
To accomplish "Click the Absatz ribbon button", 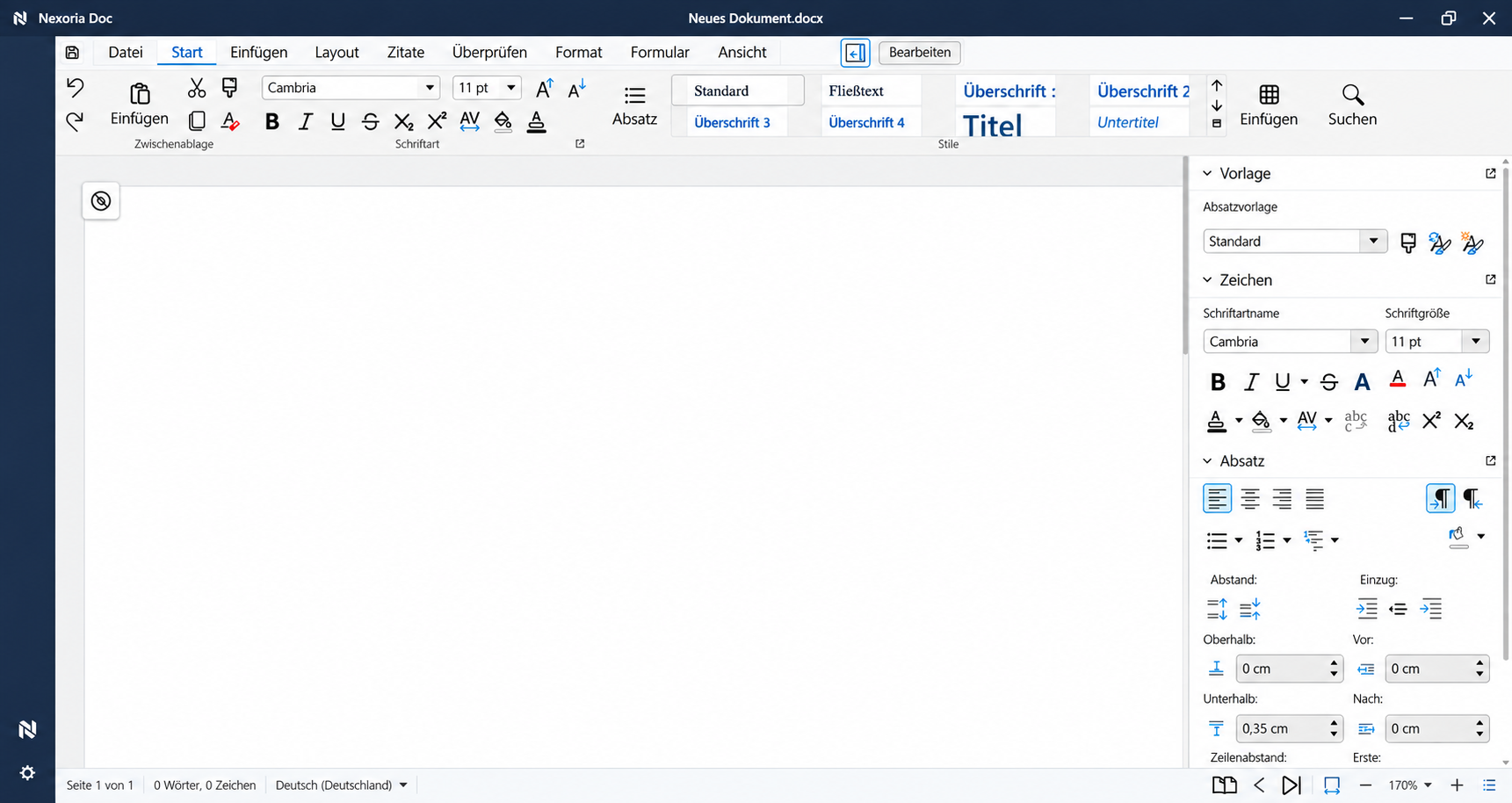I will pos(634,105).
